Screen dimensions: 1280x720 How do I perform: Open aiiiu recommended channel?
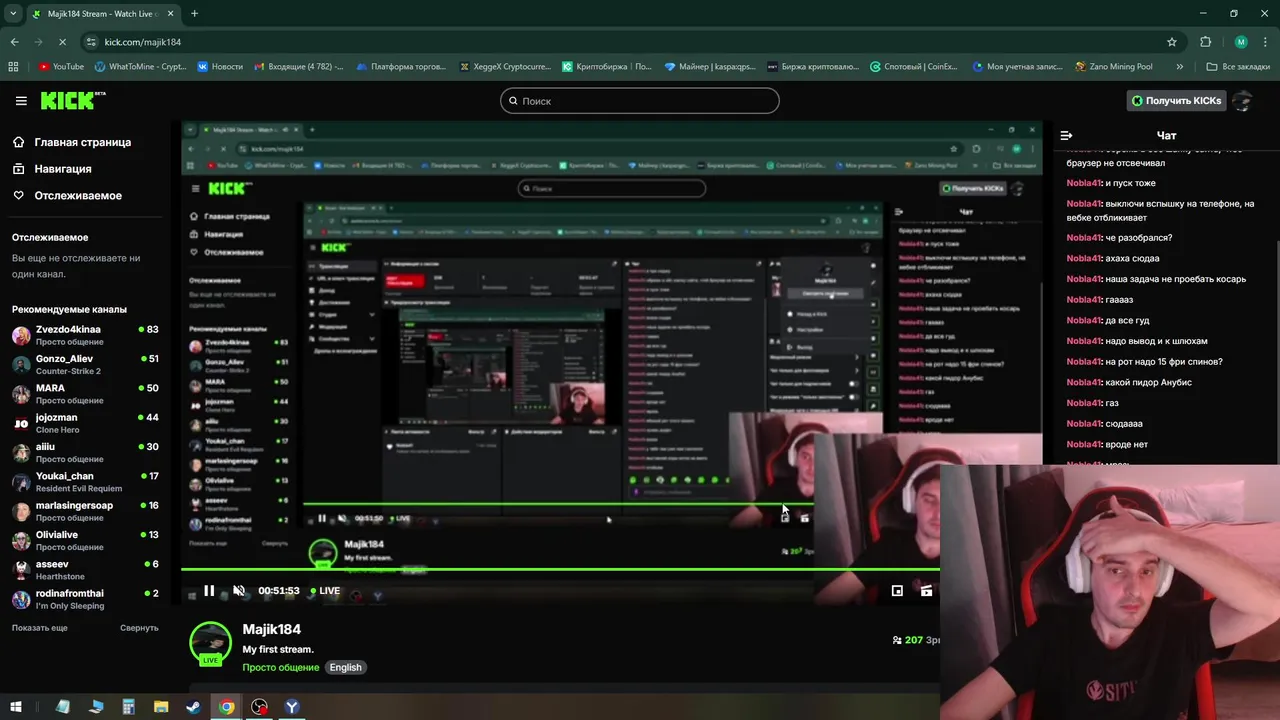click(85, 452)
